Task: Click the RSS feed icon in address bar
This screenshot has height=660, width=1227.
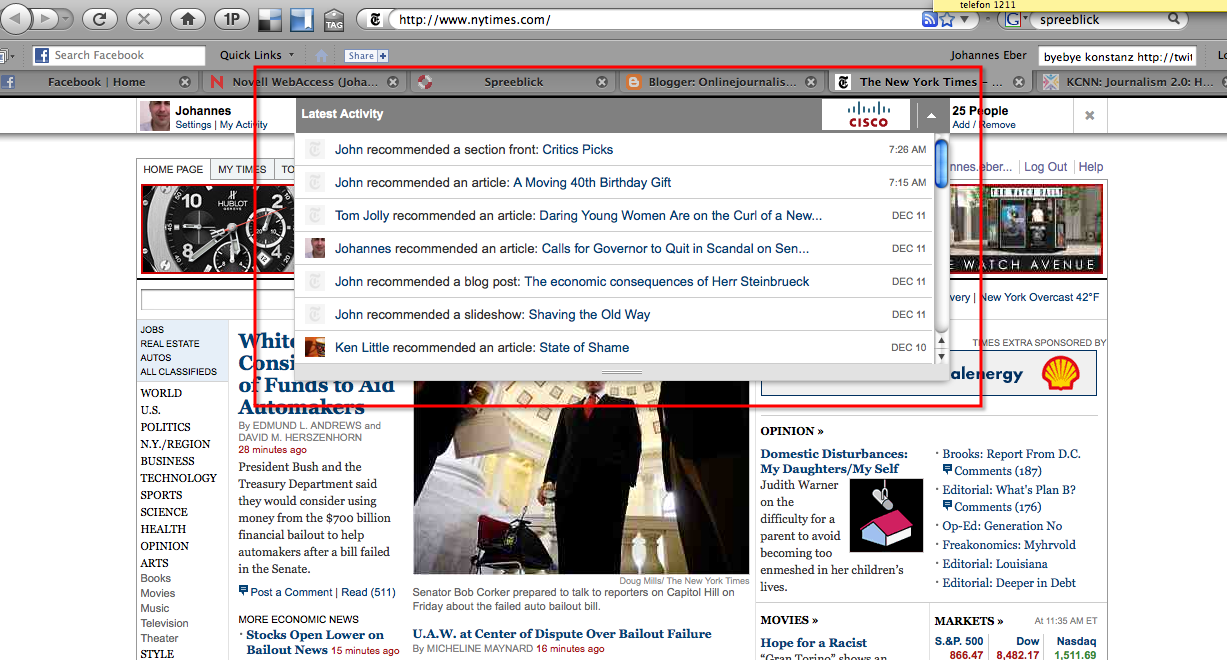Action: (929, 20)
